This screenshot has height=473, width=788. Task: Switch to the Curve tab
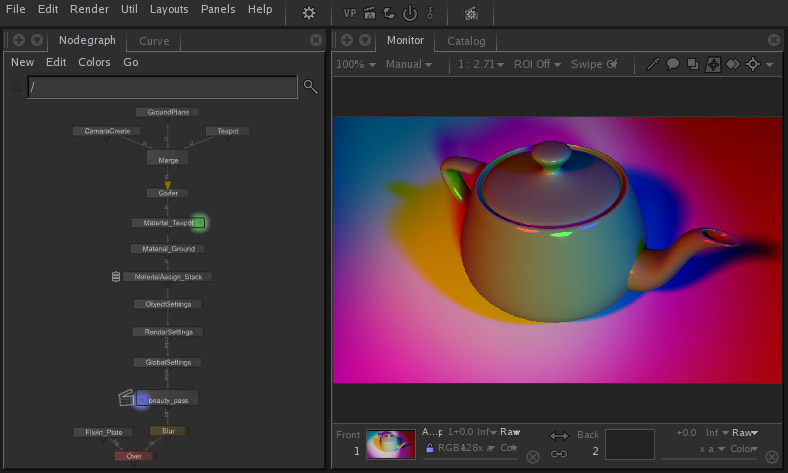[x=154, y=41]
